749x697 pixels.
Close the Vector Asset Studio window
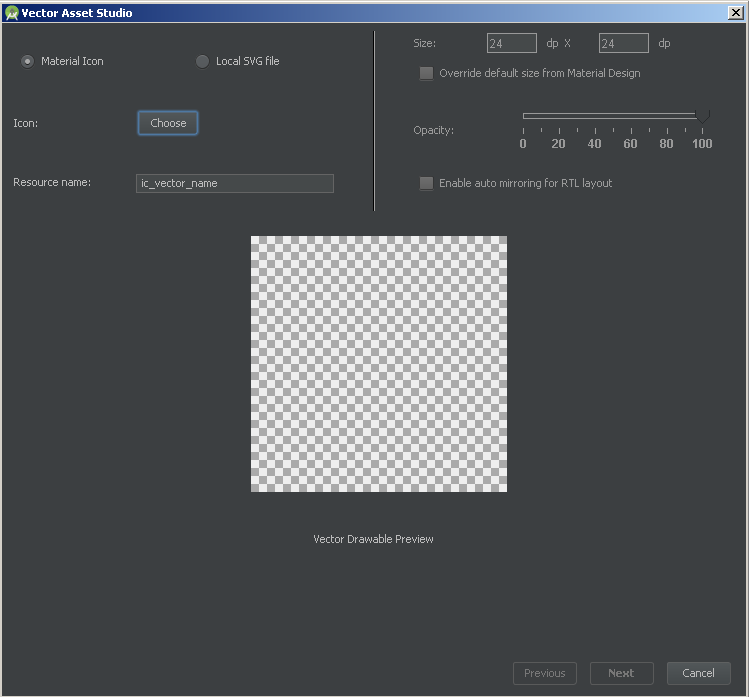736,13
